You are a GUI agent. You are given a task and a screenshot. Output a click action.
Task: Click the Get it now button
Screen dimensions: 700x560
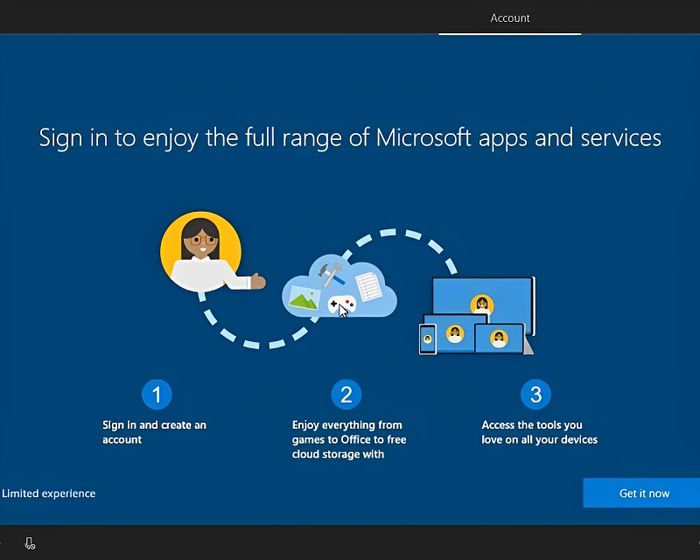pos(642,493)
